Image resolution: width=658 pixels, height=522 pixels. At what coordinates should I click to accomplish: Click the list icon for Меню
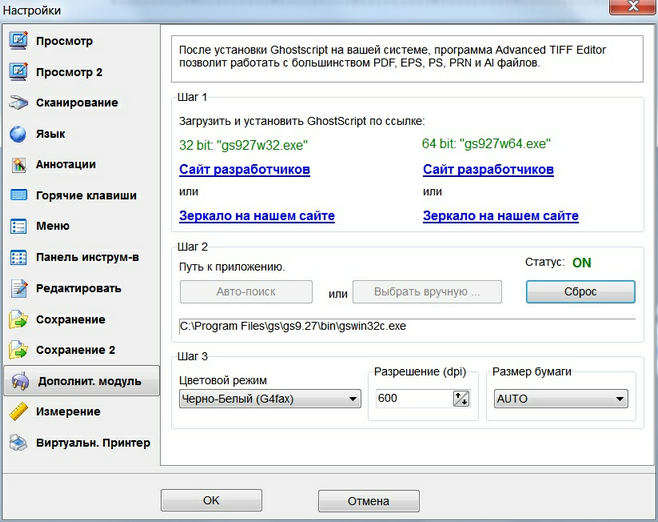[18, 226]
